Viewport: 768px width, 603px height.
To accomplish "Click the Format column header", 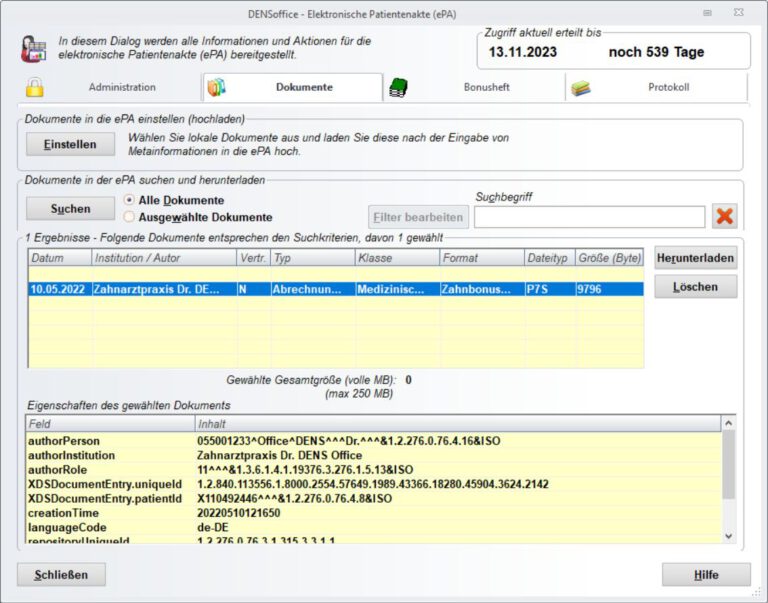I will point(482,258).
